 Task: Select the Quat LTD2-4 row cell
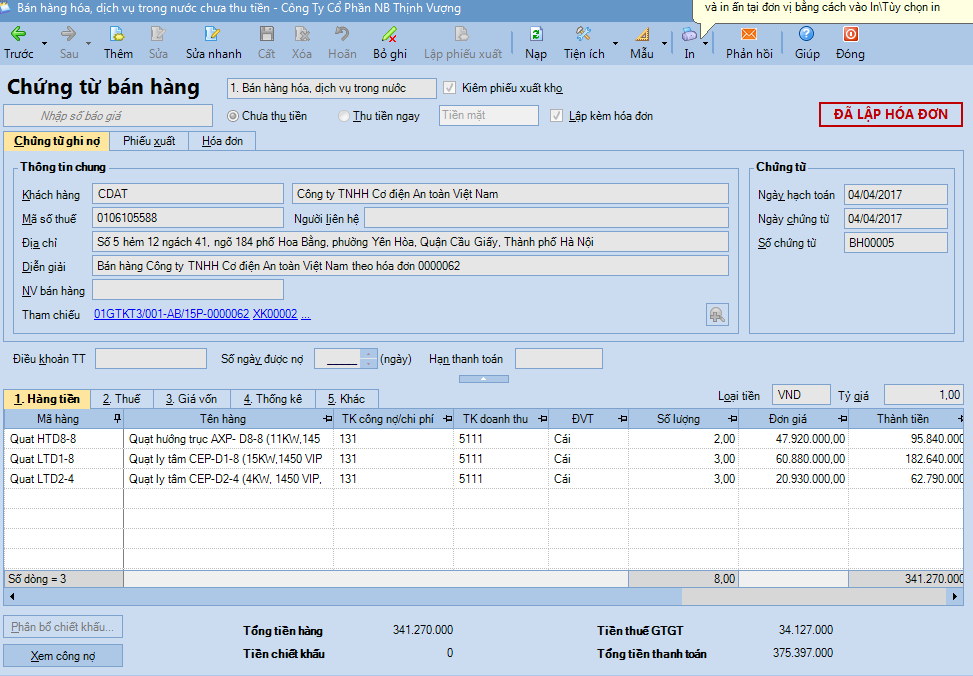point(64,479)
